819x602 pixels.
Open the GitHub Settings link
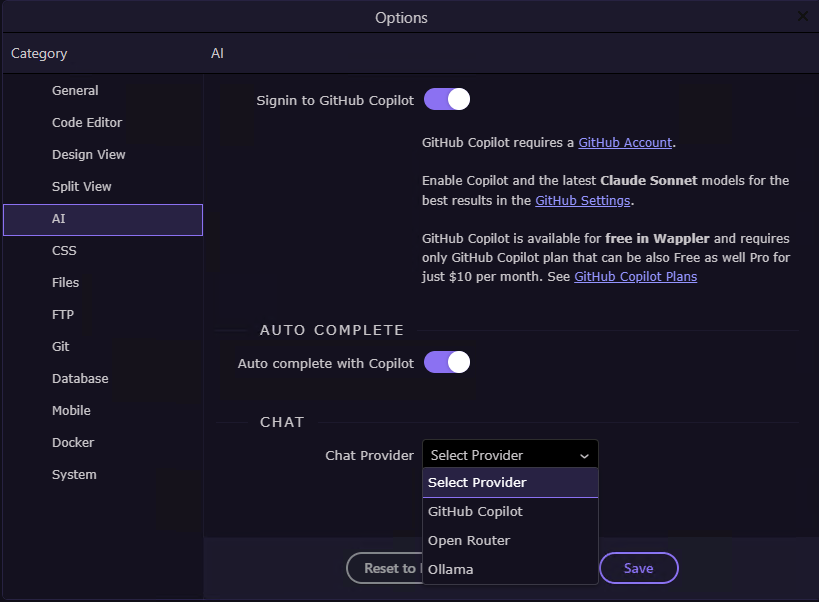(x=582, y=200)
